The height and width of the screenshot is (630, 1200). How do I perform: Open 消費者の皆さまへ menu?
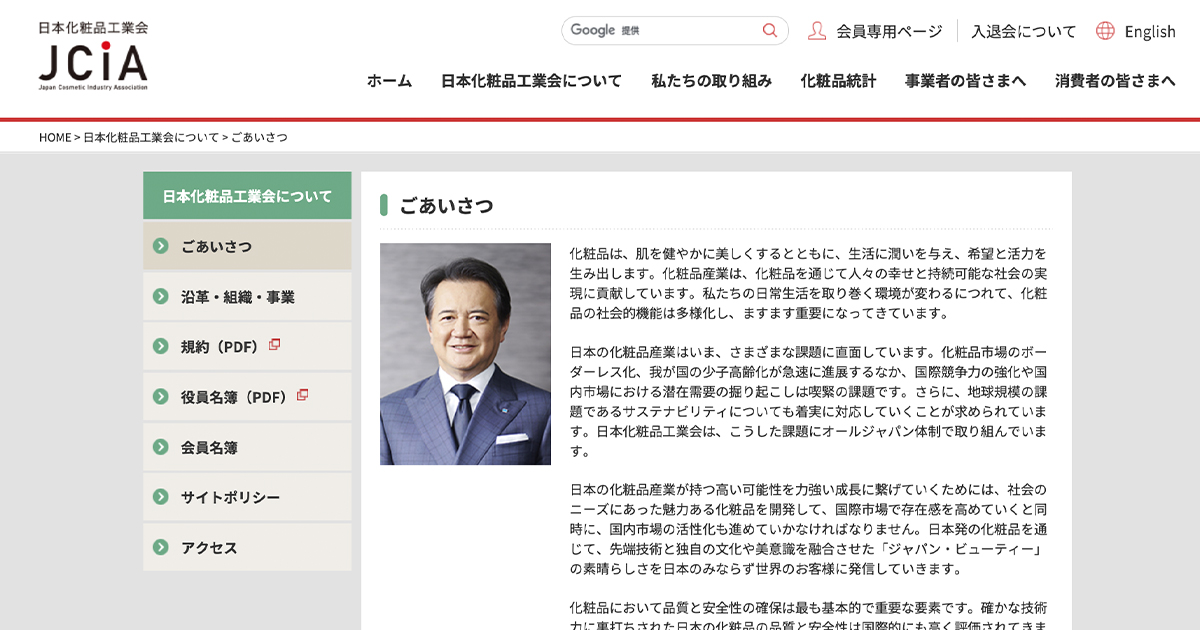(x=1115, y=81)
